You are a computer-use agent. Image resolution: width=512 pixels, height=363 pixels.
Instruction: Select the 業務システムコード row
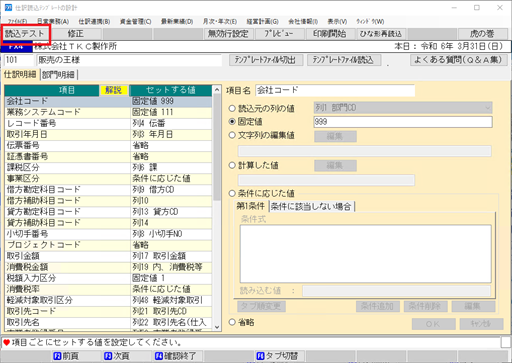108,112
